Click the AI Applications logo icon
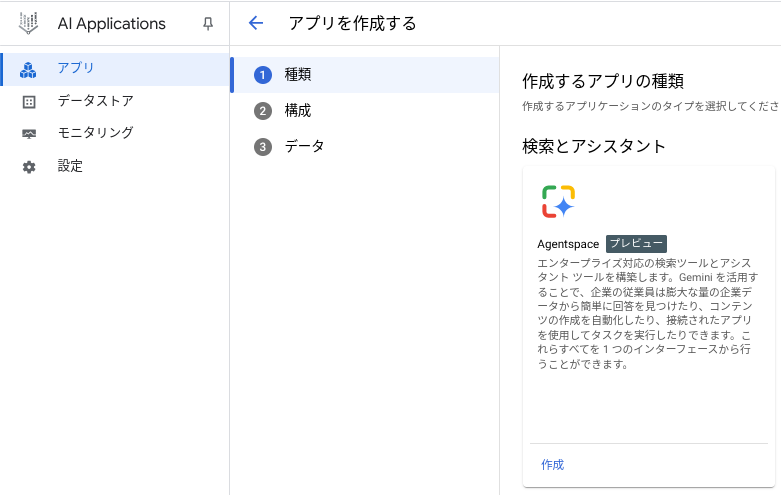The image size is (781, 495). point(28,23)
